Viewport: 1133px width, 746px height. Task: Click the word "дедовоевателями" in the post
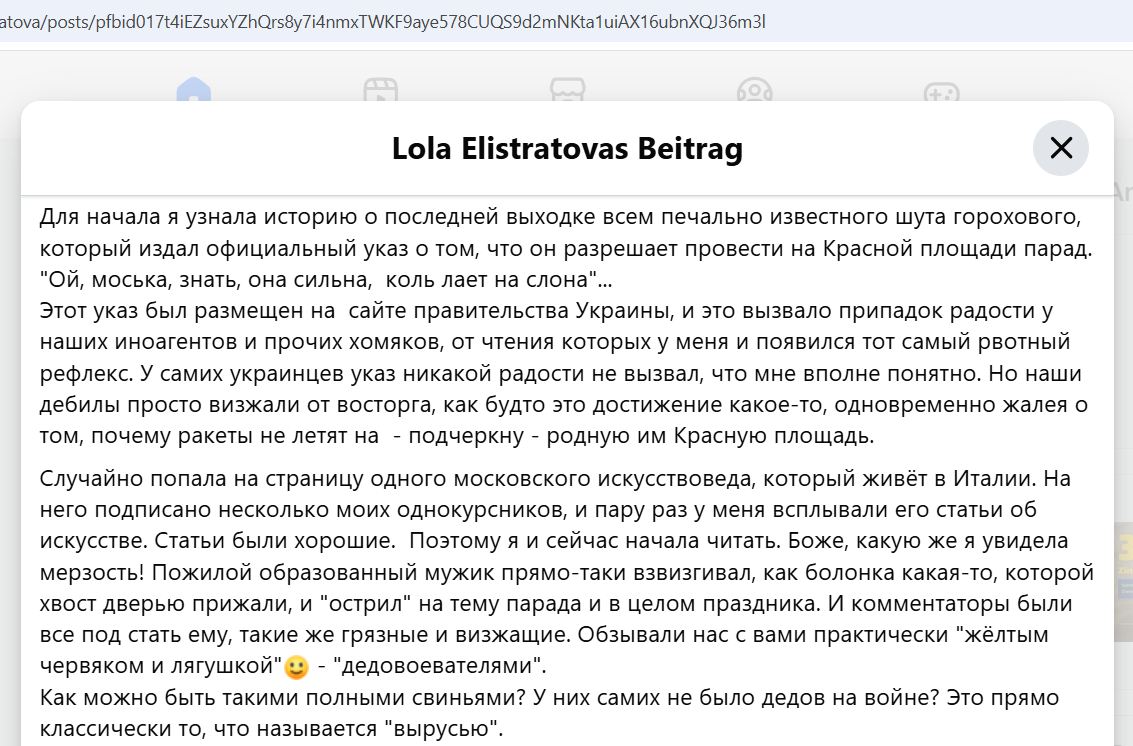click(x=437, y=666)
